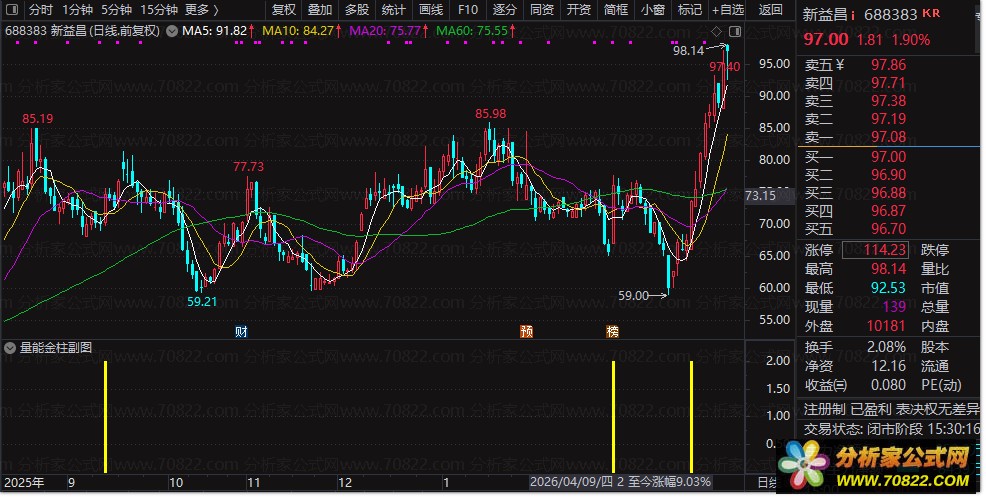Open the 更多 timeframe menu
This screenshot has height=497, width=986.
click(203, 10)
